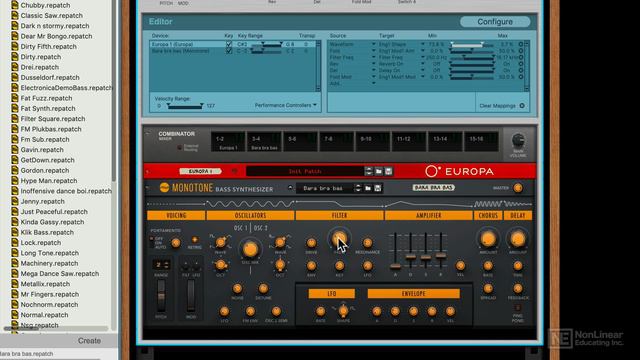
Task: Select the Voicing section tab
Action: [176, 215]
